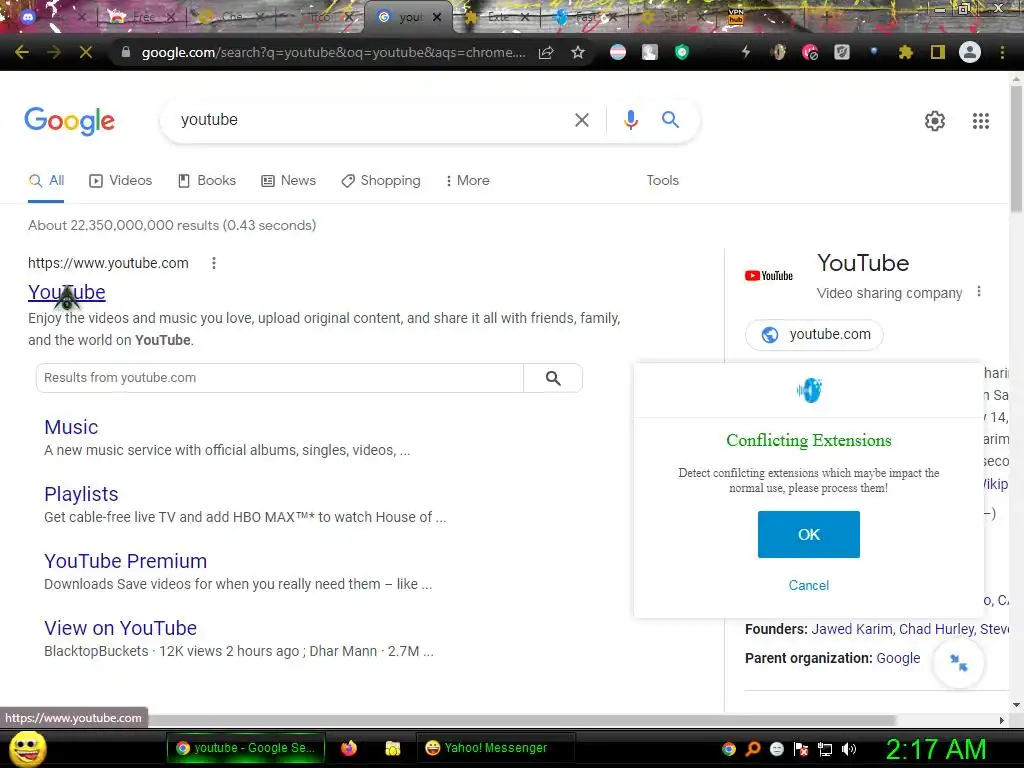The height and width of the screenshot is (768, 1024).
Task: Open the View on YouTube sitelink
Action: 120,628
